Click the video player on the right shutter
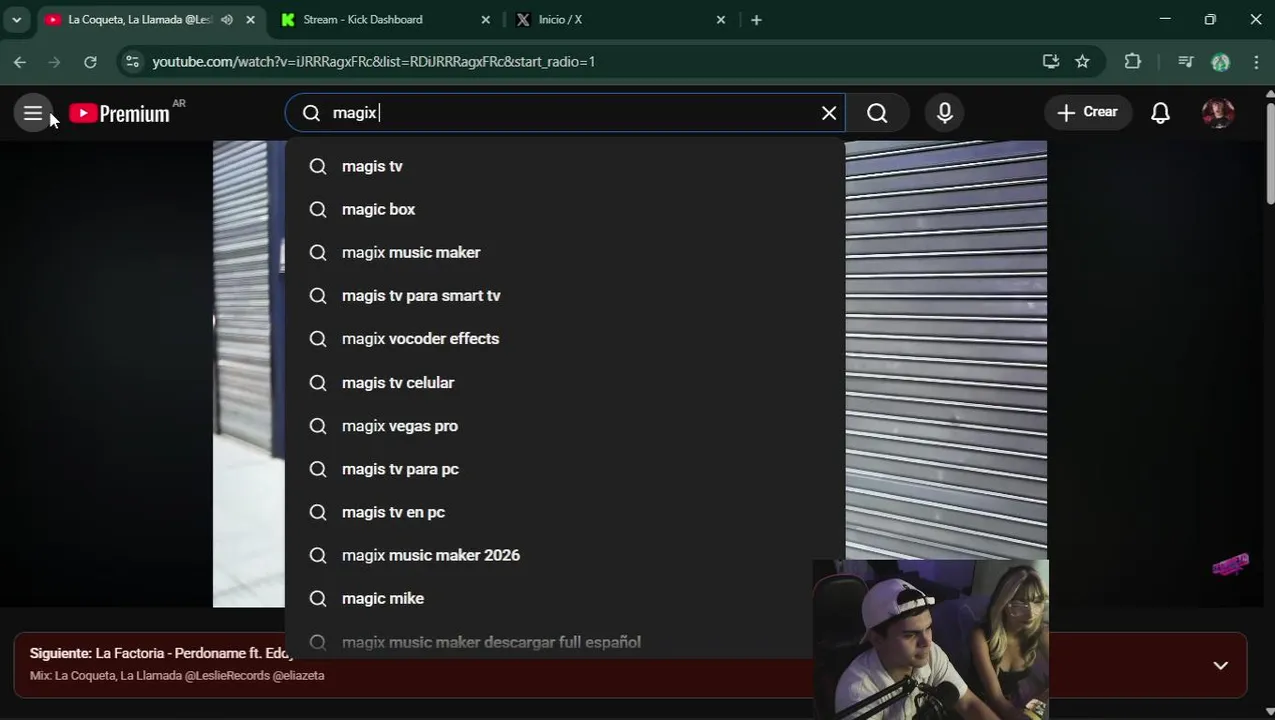Screen dimensions: 1275x720 tap(946, 350)
